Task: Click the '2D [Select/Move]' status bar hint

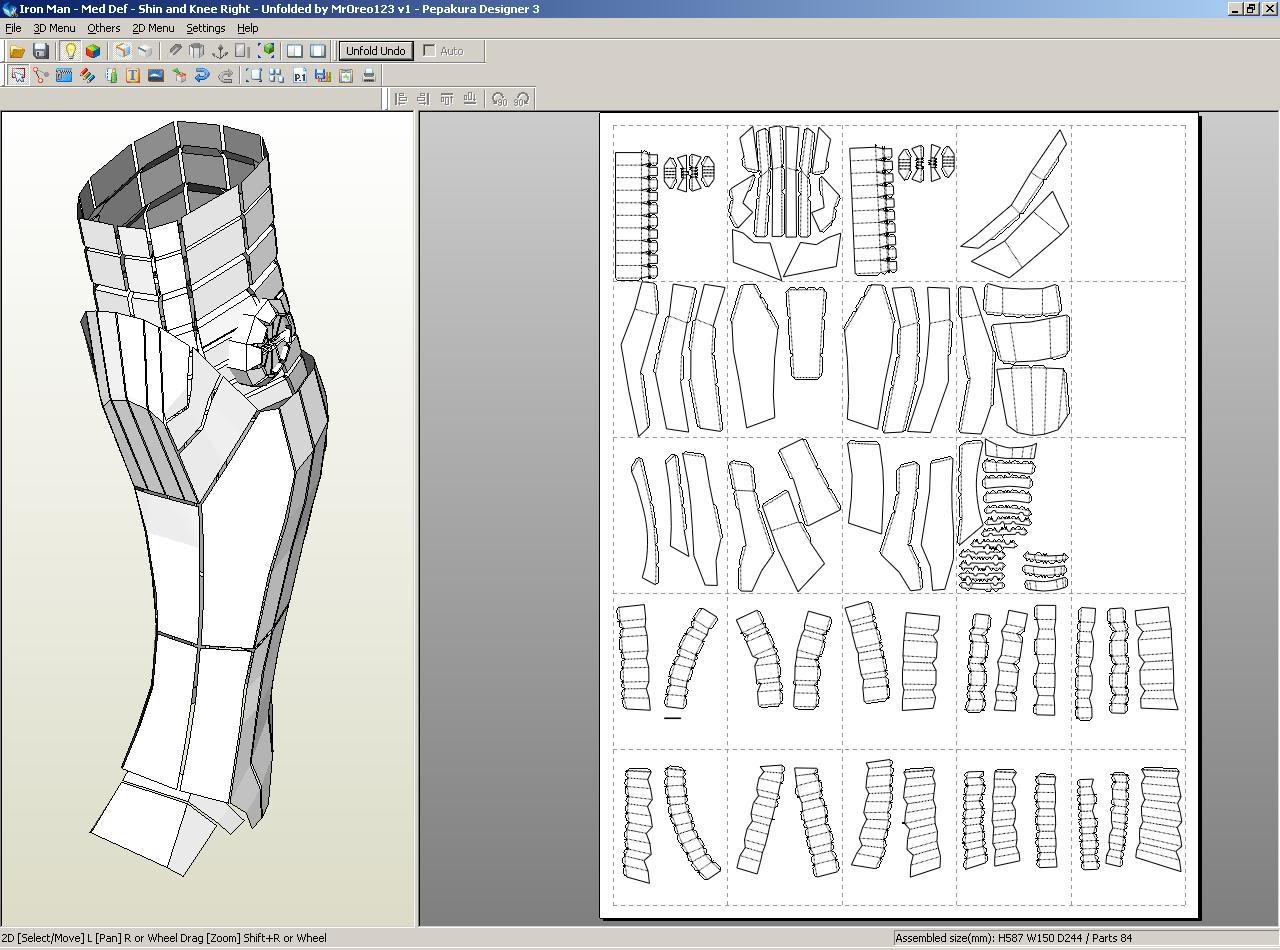Action: tap(164, 938)
